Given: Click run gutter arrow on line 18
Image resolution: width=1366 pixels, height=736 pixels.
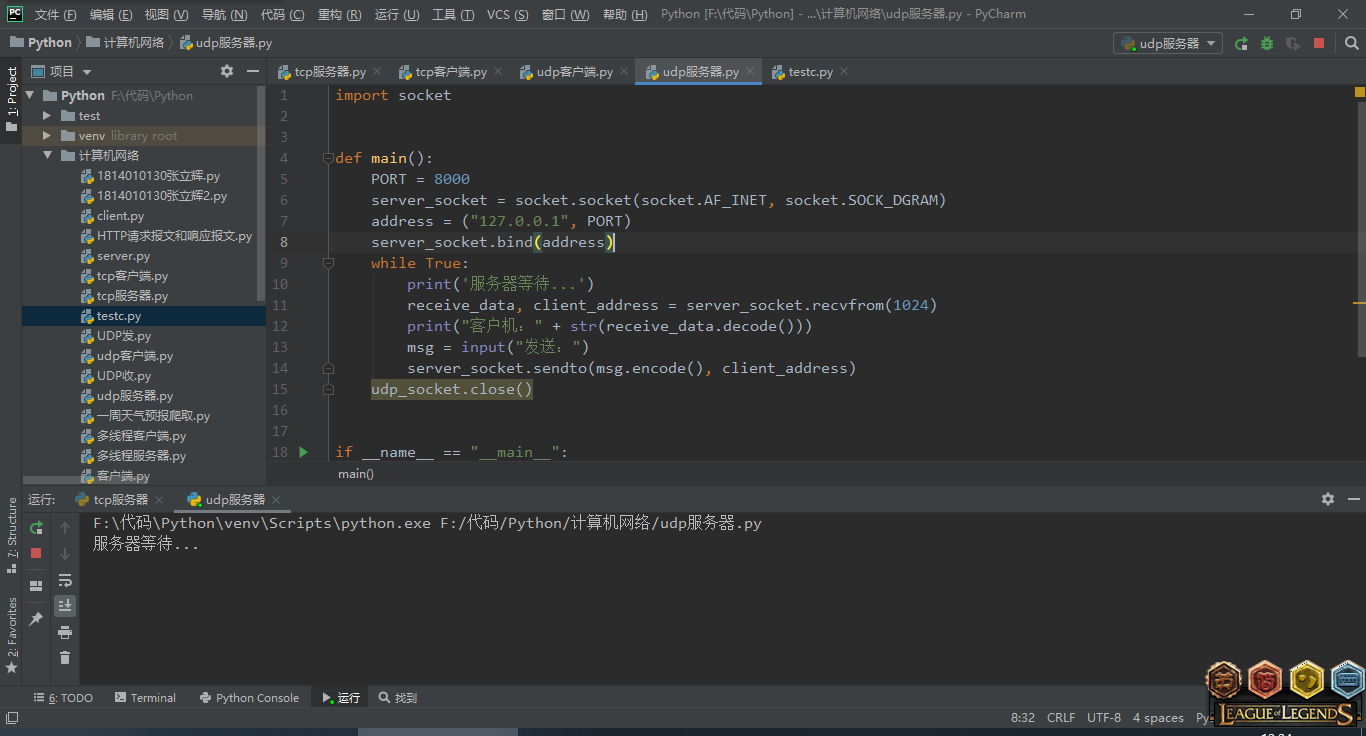Looking at the screenshot, I should coord(303,452).
